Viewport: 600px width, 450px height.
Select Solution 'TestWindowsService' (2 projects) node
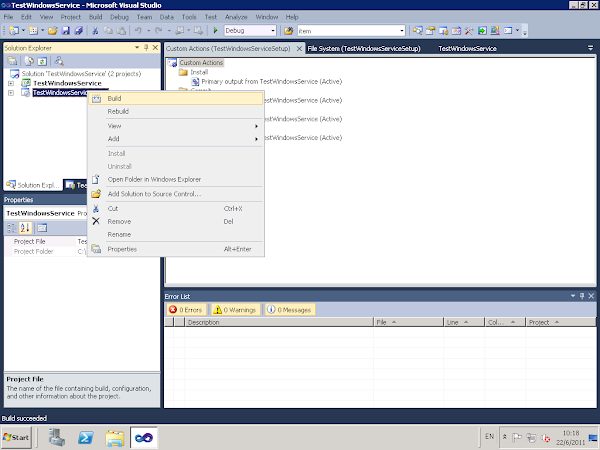click(x=81, y=73)
